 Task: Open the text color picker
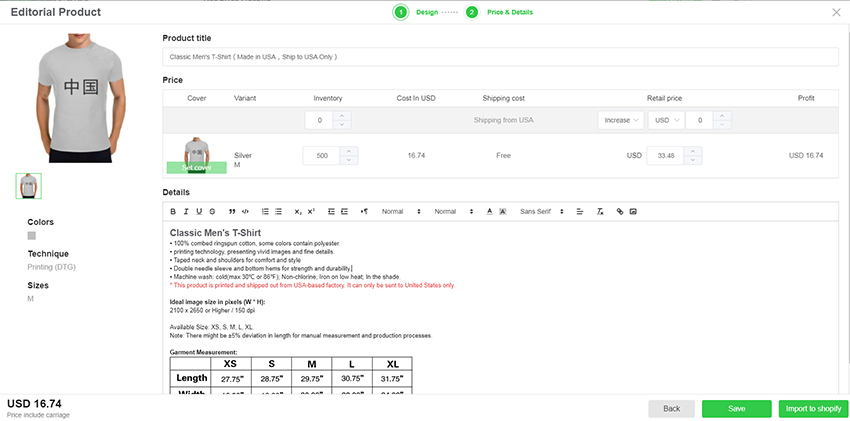click(490, 211)
